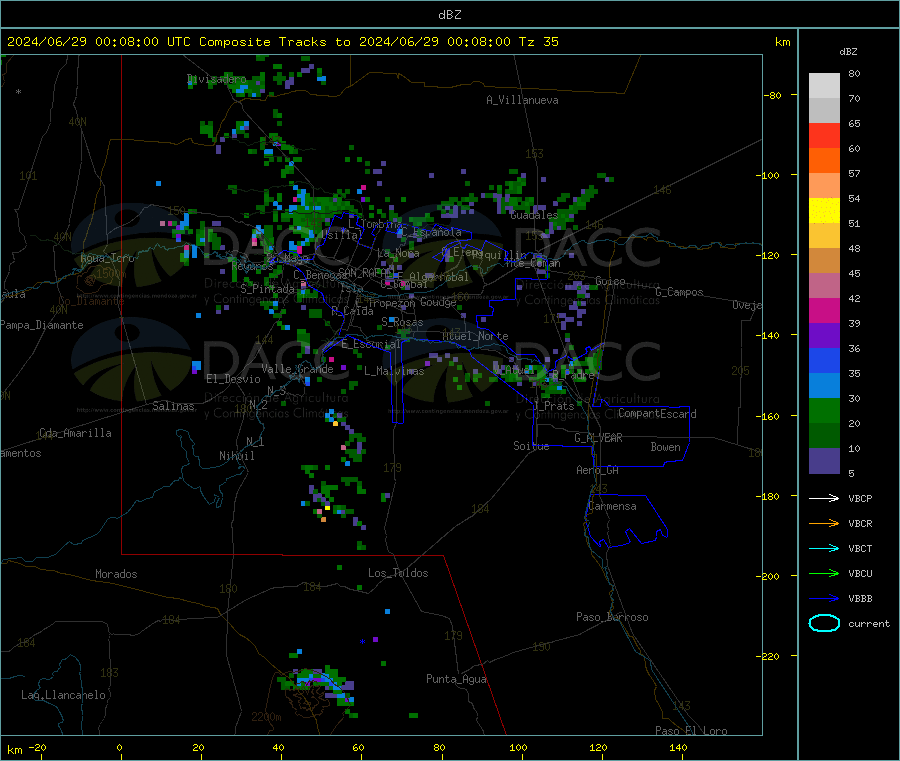Click the A_Villanueva map label
This screenshot has width=900, height=761.
pos(522,100)
